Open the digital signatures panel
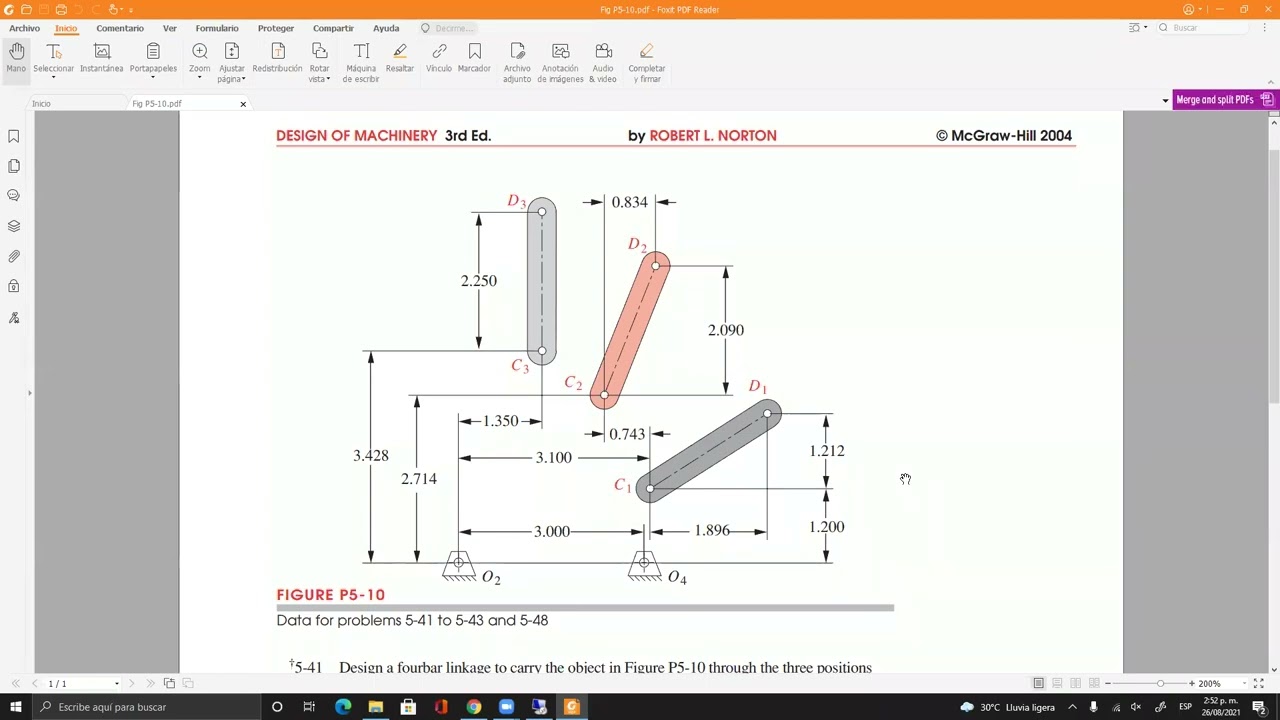This screenshot has height=720, width=1280. click(x=14, y=318)
